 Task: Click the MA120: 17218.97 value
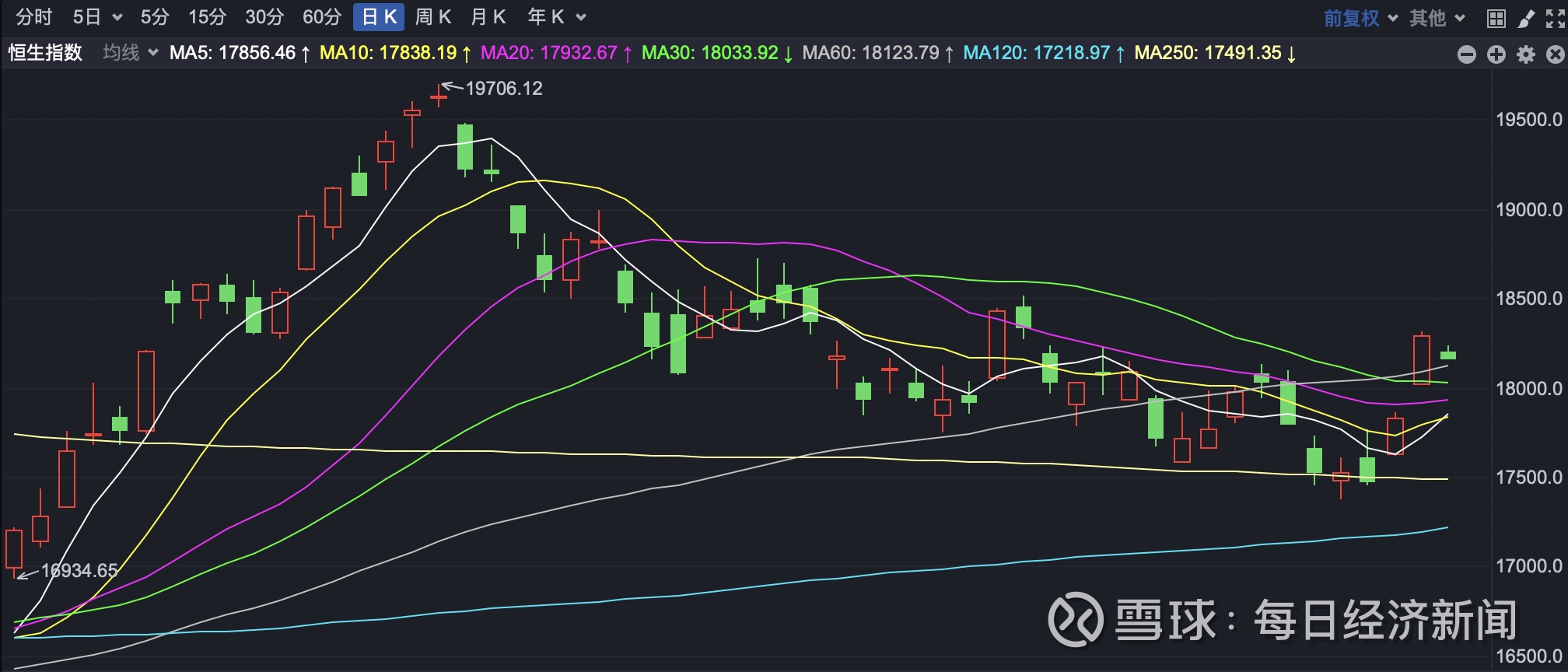click(1045, 53)
